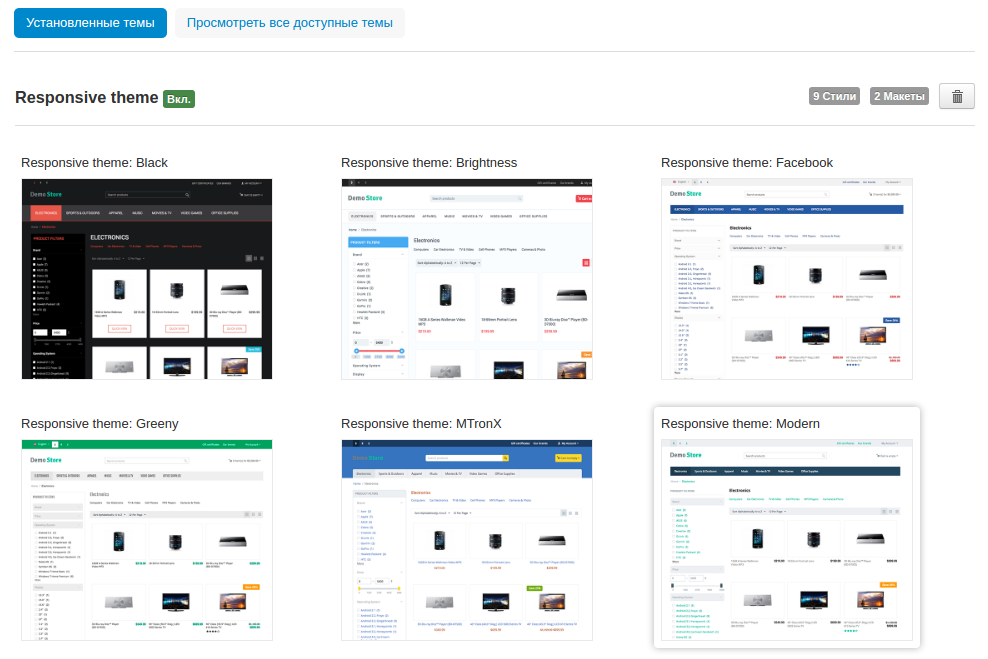Select the Black style preview thumbnail
988x659 pixels.
(147, 279)
